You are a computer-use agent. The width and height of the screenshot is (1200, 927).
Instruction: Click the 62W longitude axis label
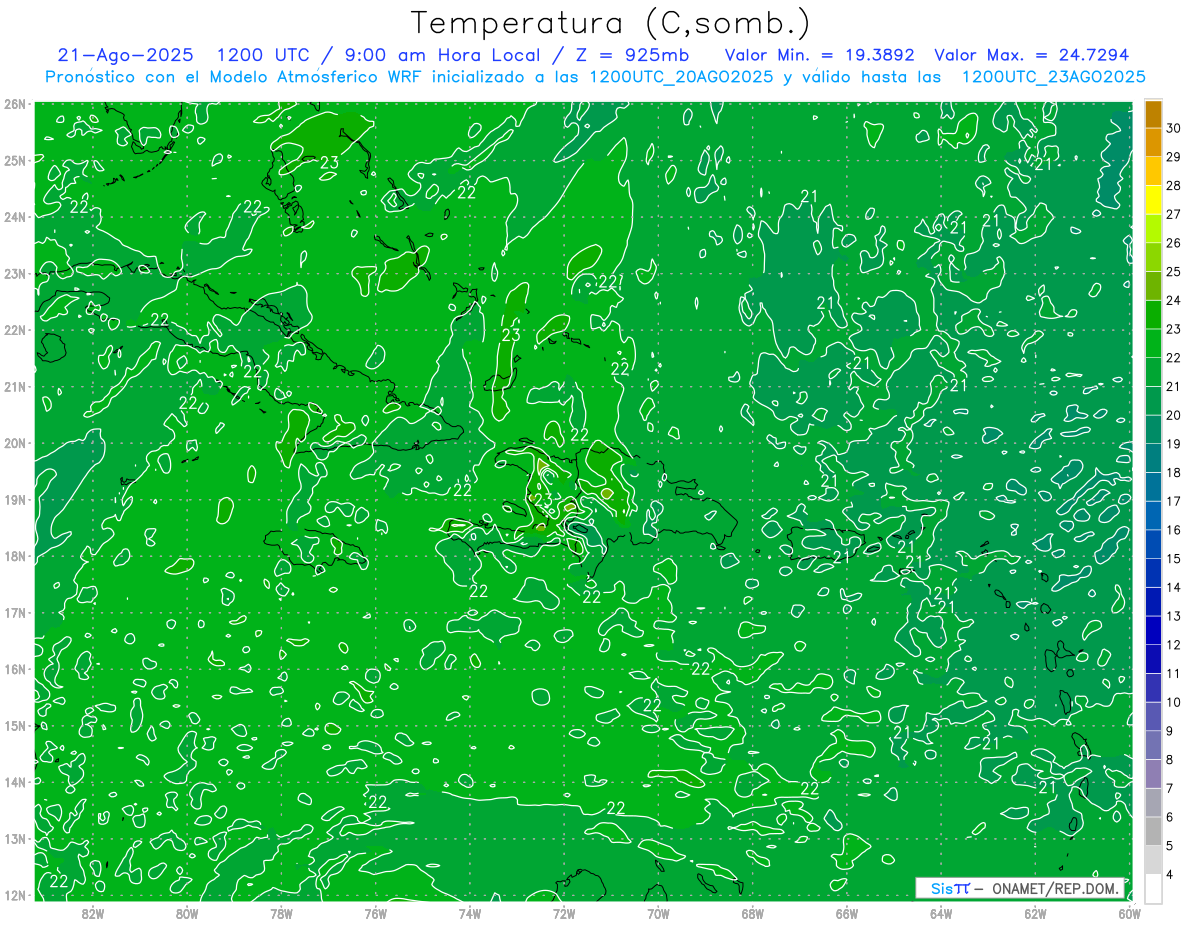[1035, 913]
